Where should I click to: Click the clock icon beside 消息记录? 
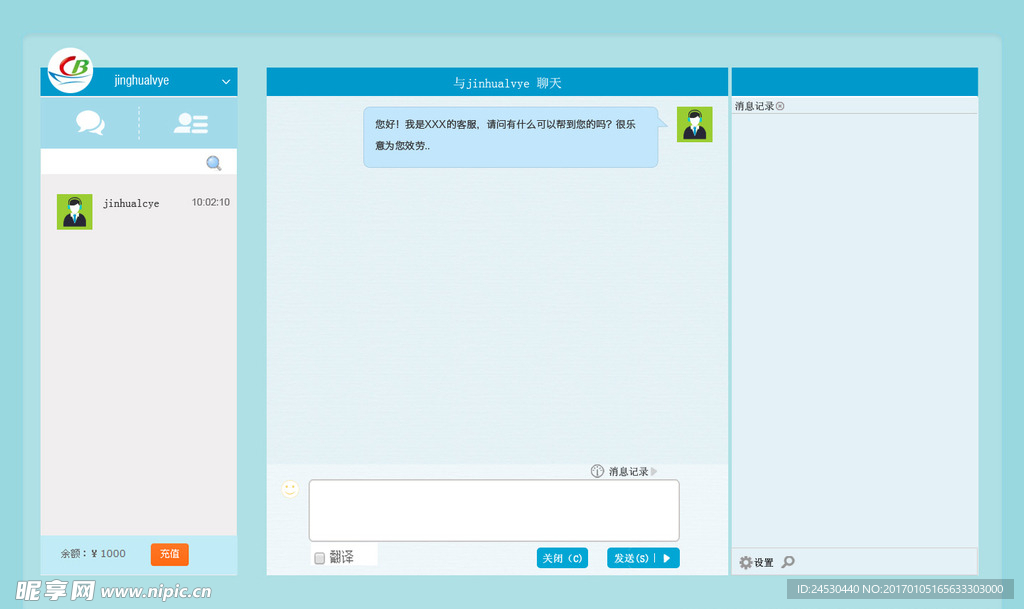pos(597,471)
